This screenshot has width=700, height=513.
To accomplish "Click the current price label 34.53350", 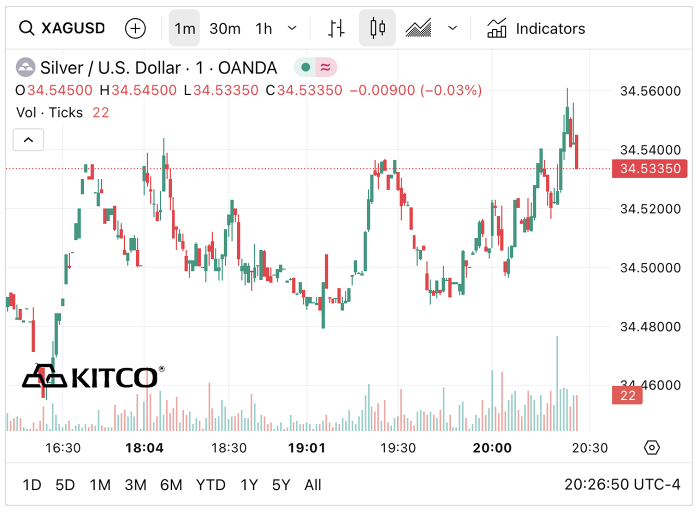I will pyautogui.click(x=650, y=169).
